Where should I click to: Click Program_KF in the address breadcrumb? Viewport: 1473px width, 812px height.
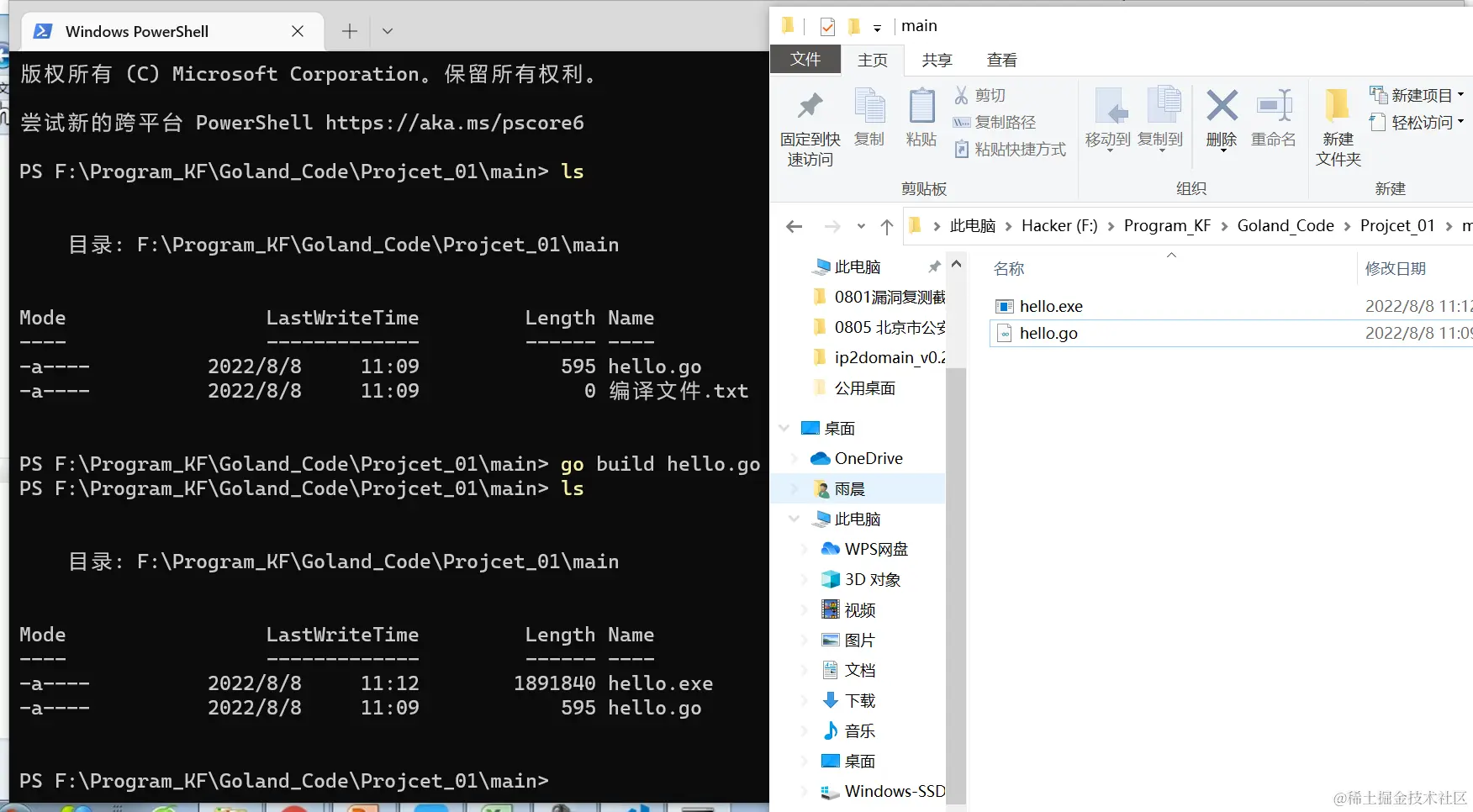click(x=1167, y=226)
